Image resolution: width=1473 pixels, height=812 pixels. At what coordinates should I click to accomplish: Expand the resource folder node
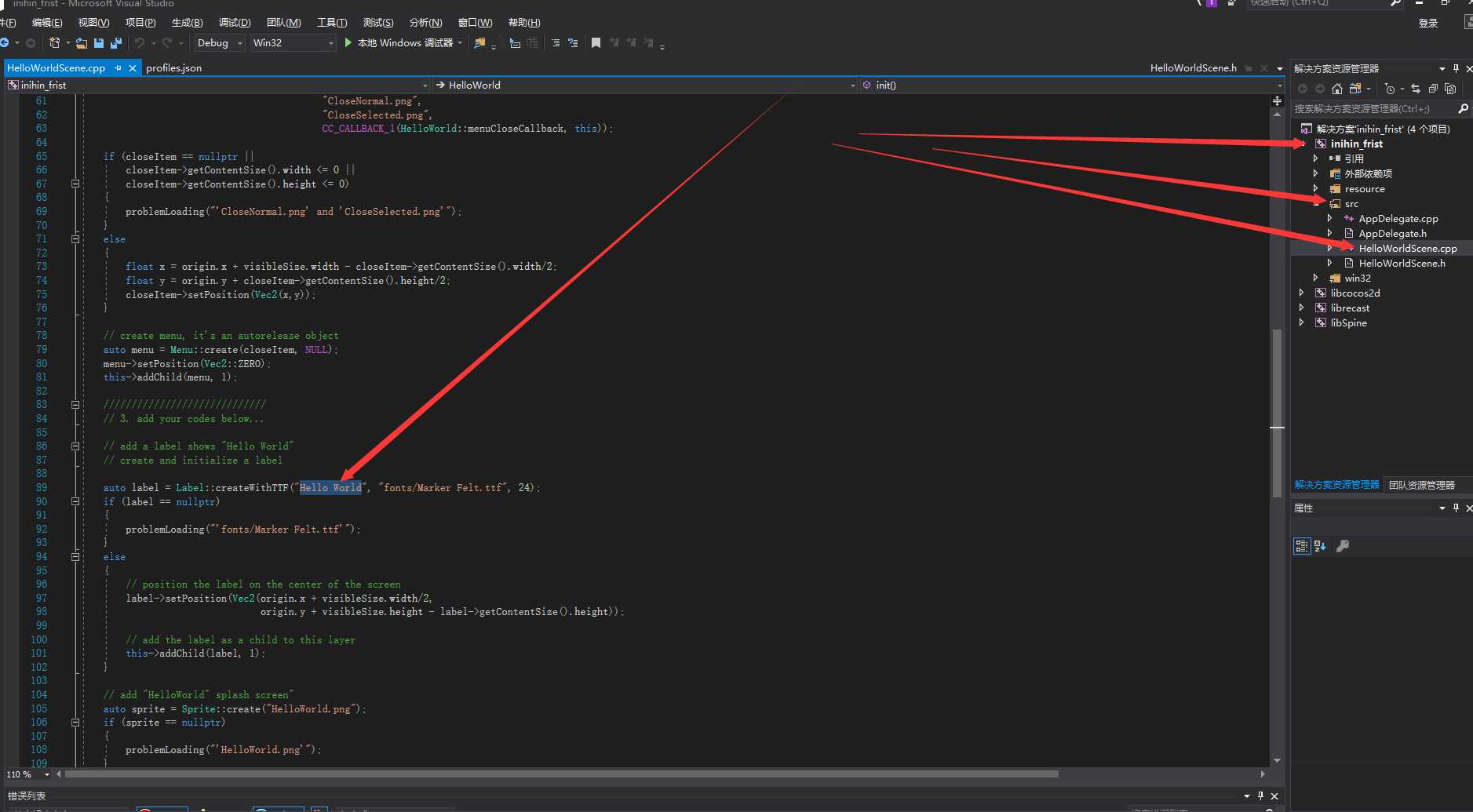point(1316,188)
